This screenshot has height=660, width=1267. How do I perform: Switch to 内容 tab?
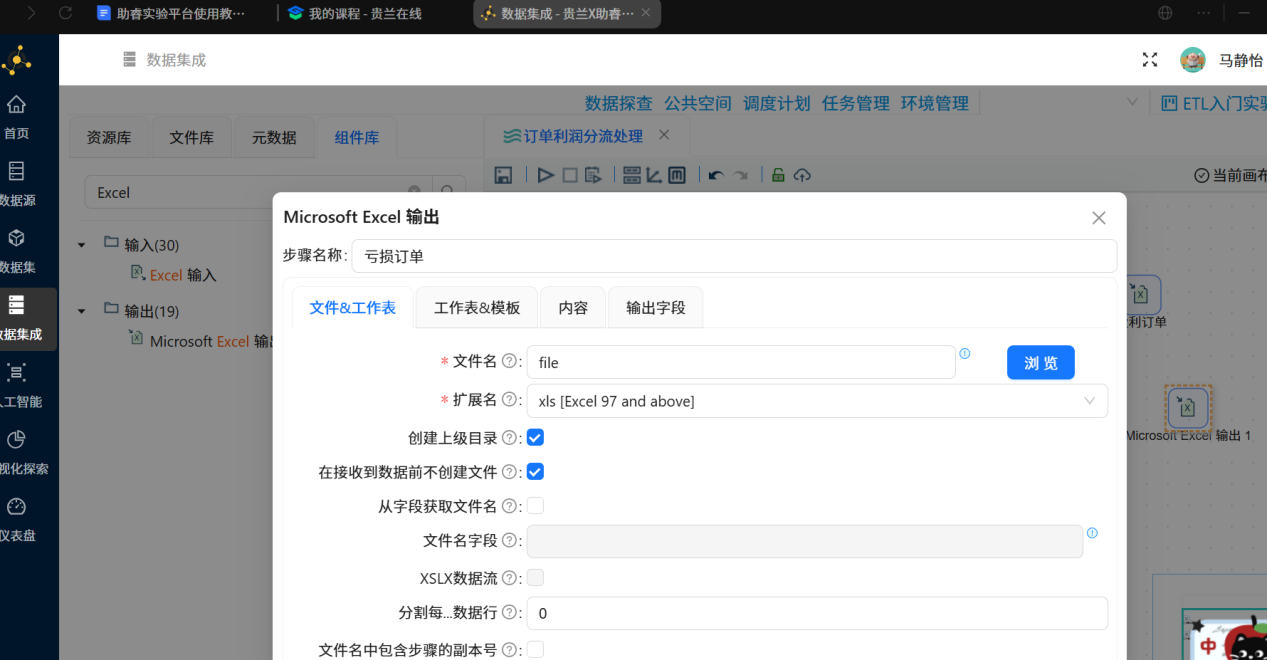(573, 308)
